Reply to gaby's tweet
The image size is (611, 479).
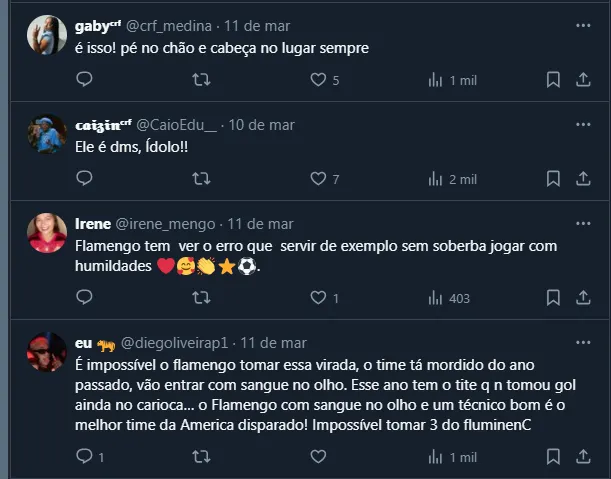click(x=85, y=80)
